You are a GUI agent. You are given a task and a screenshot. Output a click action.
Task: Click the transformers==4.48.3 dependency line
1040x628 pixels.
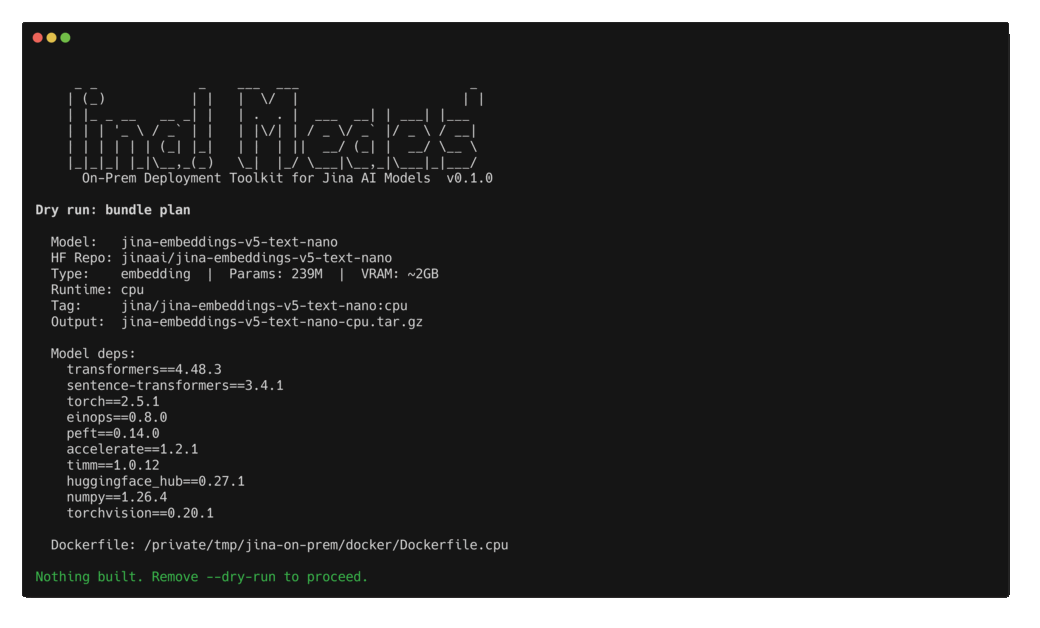coord(144,369)
